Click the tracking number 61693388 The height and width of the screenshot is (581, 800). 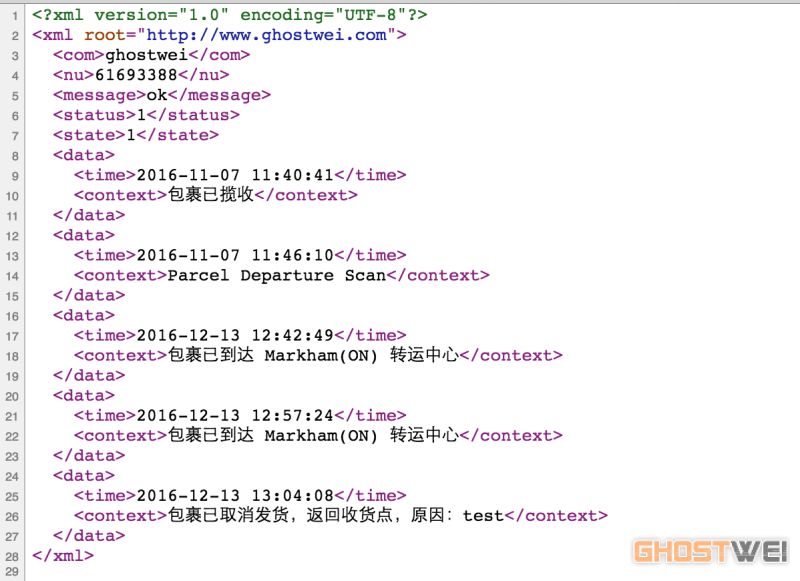tap(136, 75)
